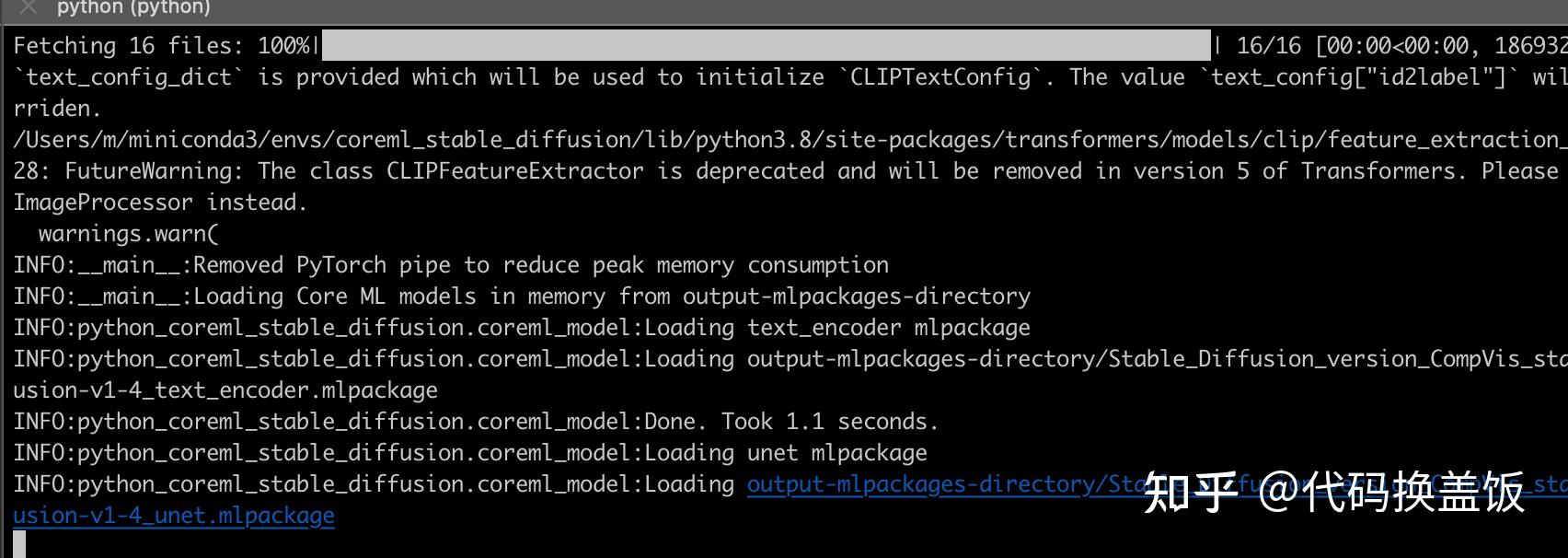Select the "python (python)" tab title
Image resolution: width=1568 pixels, height=558 pixels.
[133, 7]
